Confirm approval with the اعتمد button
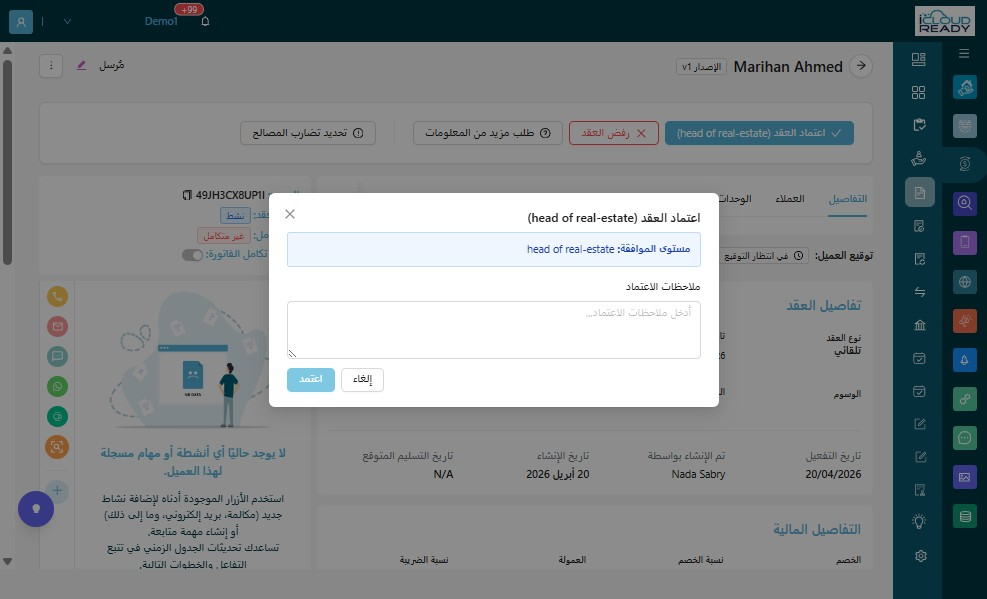 coord(310,379)
